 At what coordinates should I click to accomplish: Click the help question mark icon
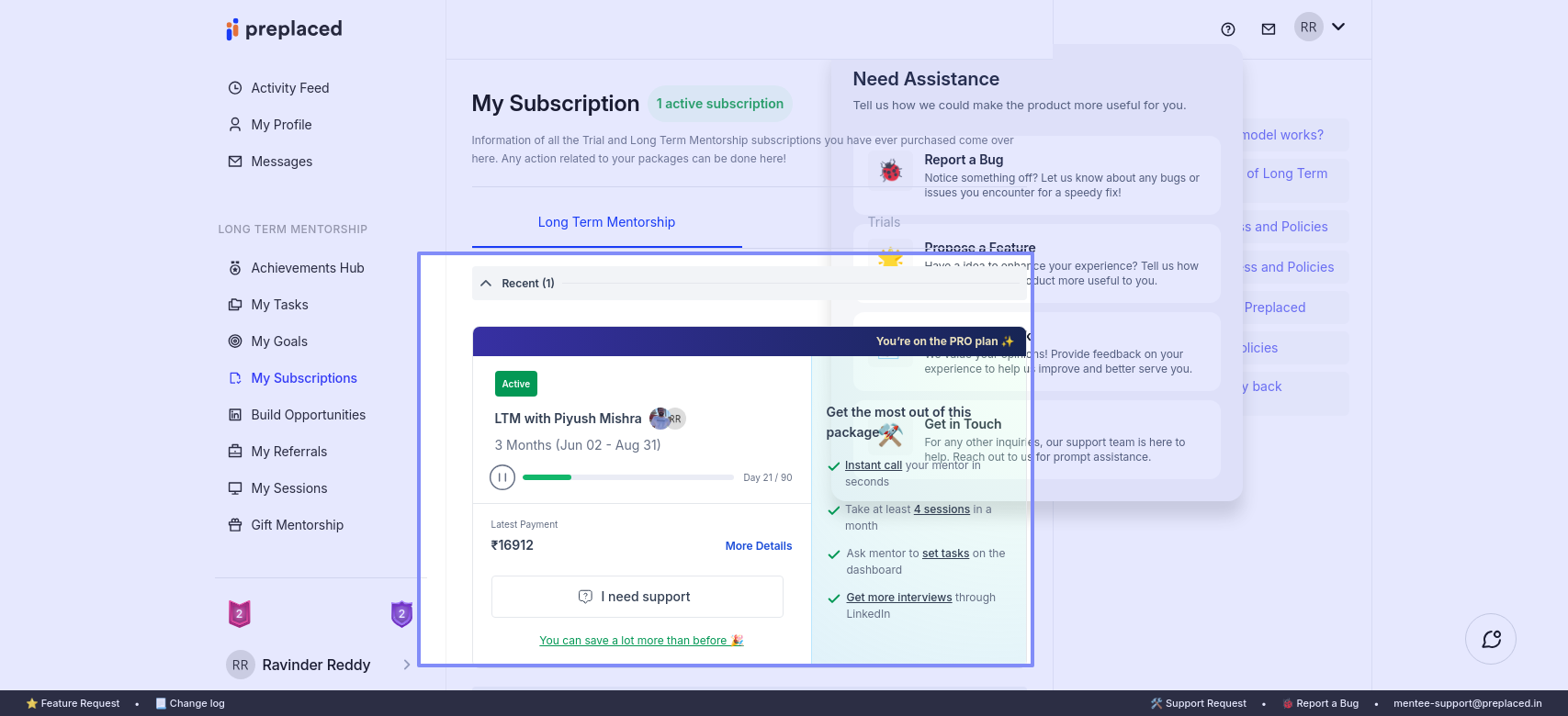point(1228,29)
